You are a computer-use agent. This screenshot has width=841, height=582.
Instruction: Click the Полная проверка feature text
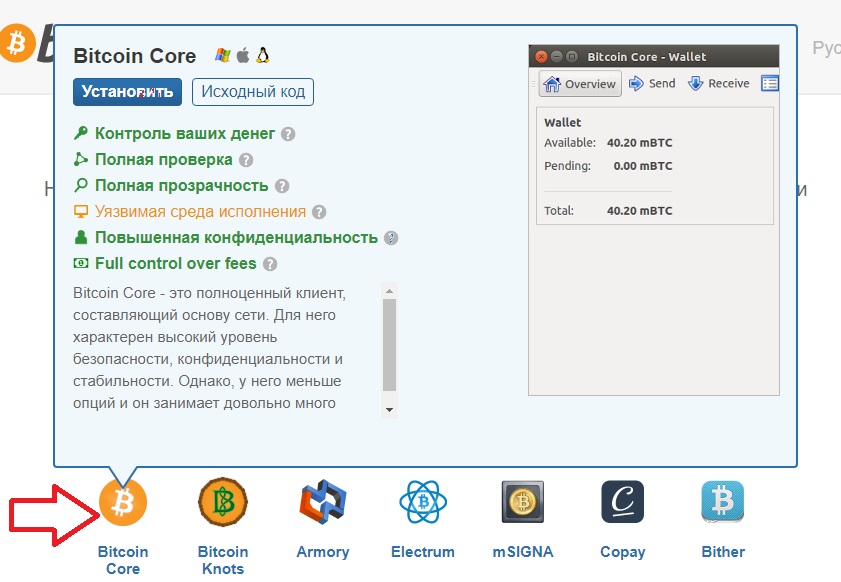(x=164, y=159)
